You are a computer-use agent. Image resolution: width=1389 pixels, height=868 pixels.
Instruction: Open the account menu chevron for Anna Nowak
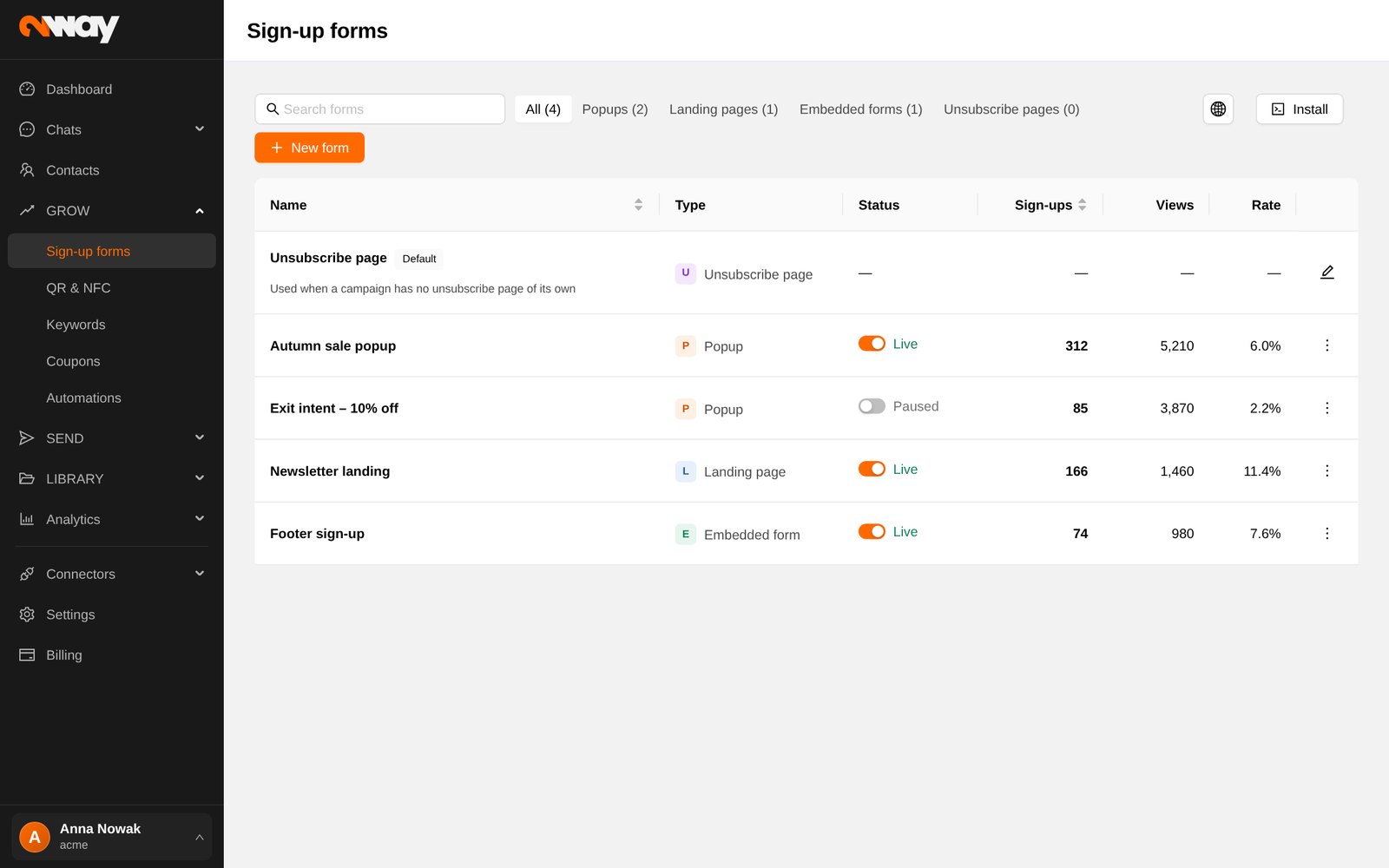[200, 838]
